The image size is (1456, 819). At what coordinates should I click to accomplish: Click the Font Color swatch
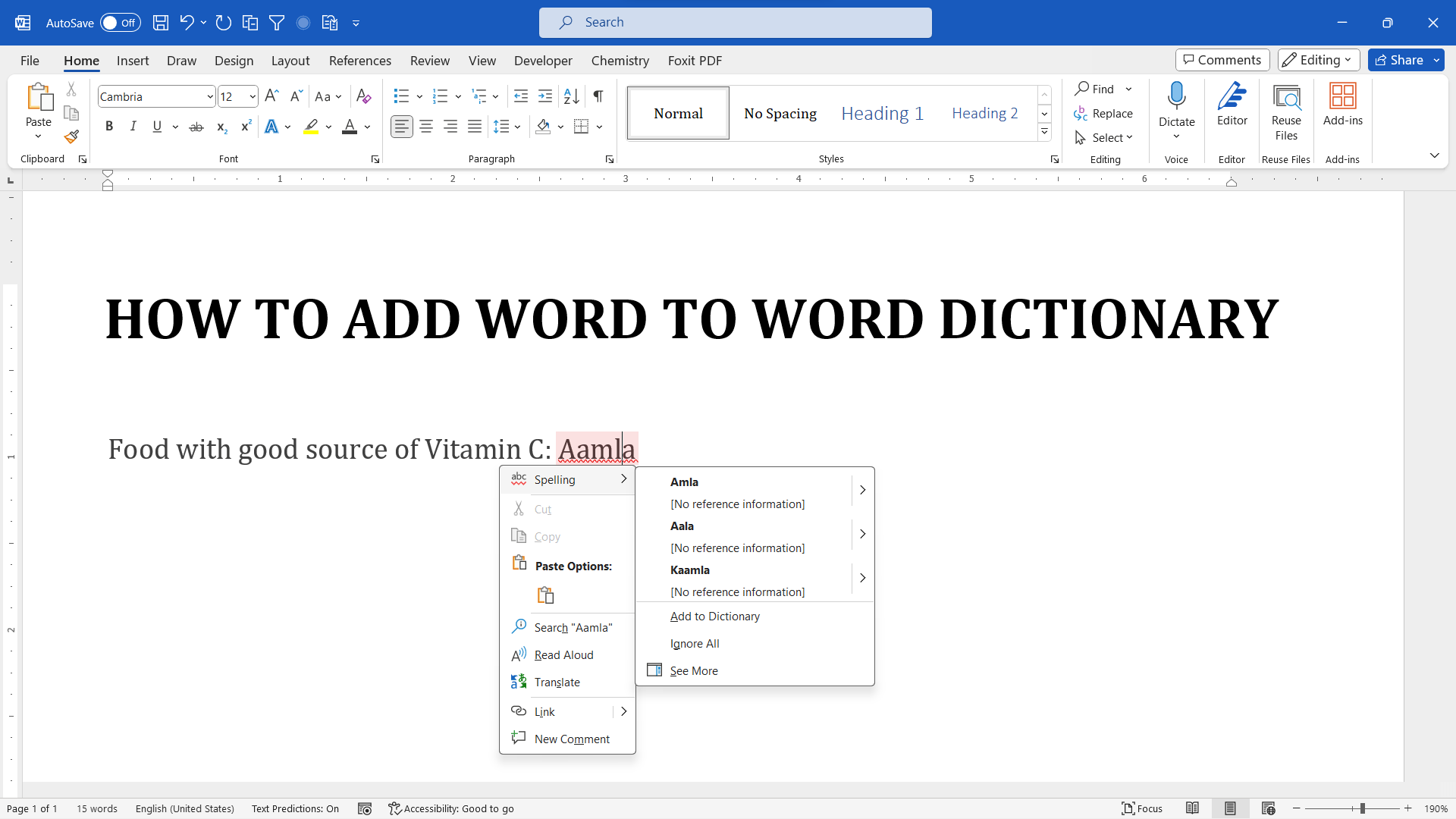pos(351,133)
